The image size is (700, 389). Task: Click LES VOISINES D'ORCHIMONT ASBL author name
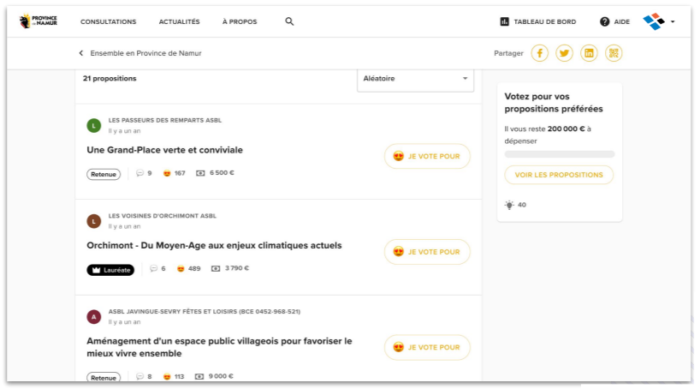162,216
